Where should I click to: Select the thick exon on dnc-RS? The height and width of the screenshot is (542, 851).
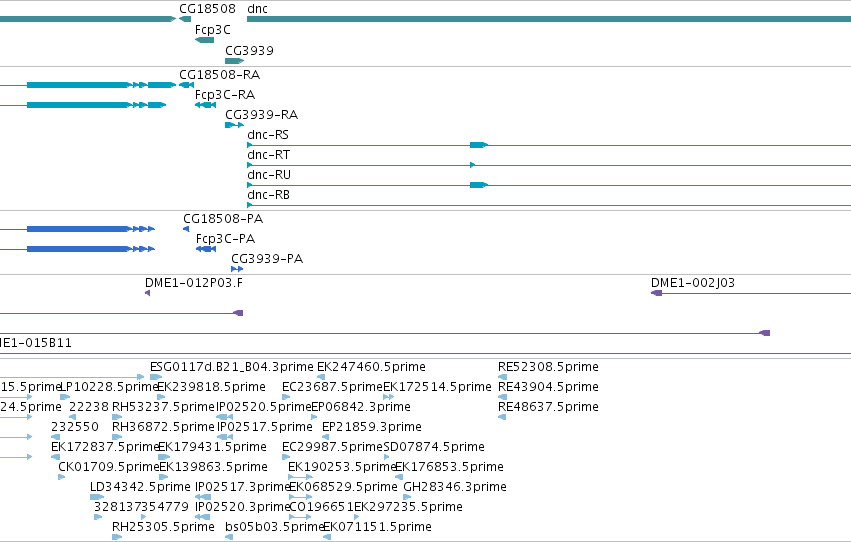tap(479, 145)
